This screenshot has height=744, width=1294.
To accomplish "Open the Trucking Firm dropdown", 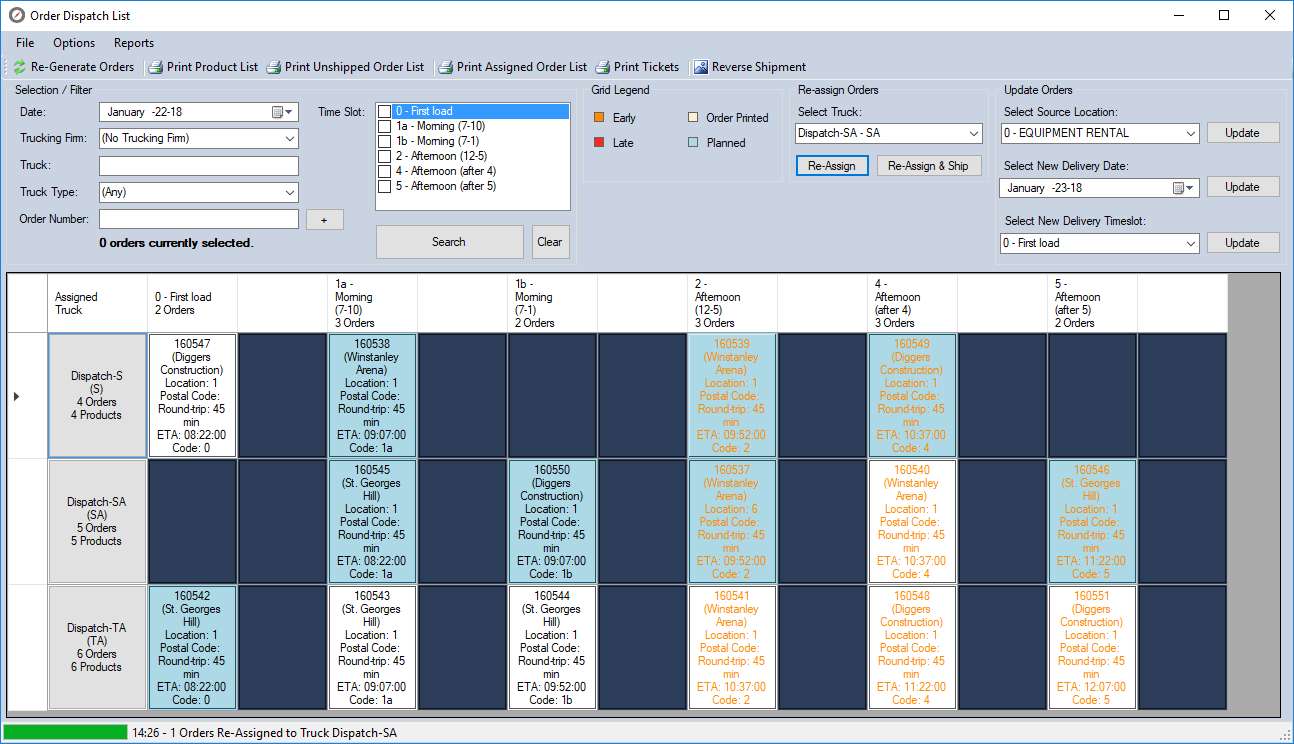I will pyautogui.click(x=290, y=139).
